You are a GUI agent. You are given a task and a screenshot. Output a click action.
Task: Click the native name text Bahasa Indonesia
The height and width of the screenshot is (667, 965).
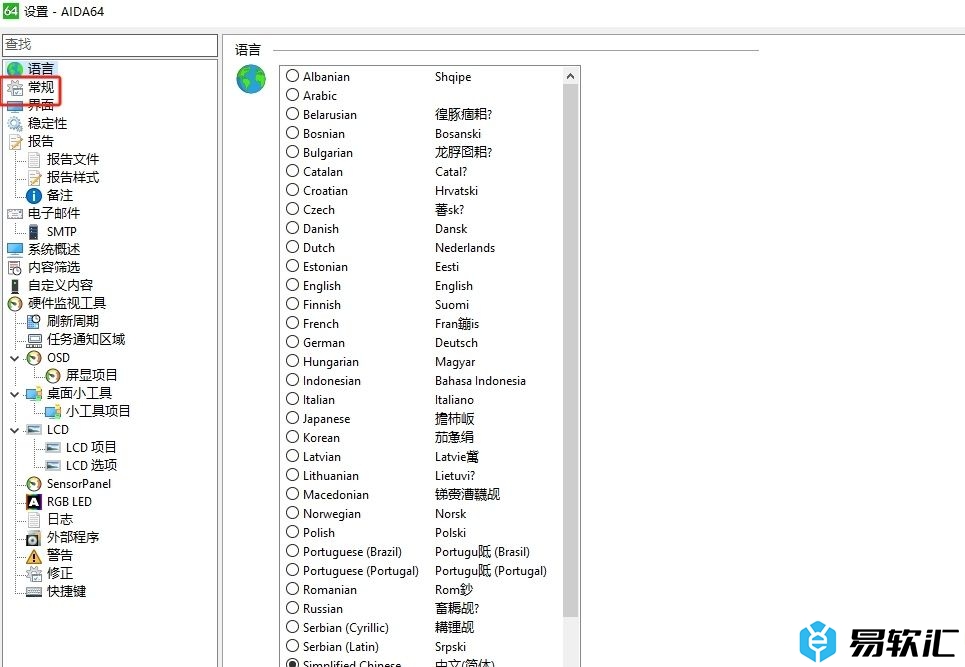pos(480,380)
